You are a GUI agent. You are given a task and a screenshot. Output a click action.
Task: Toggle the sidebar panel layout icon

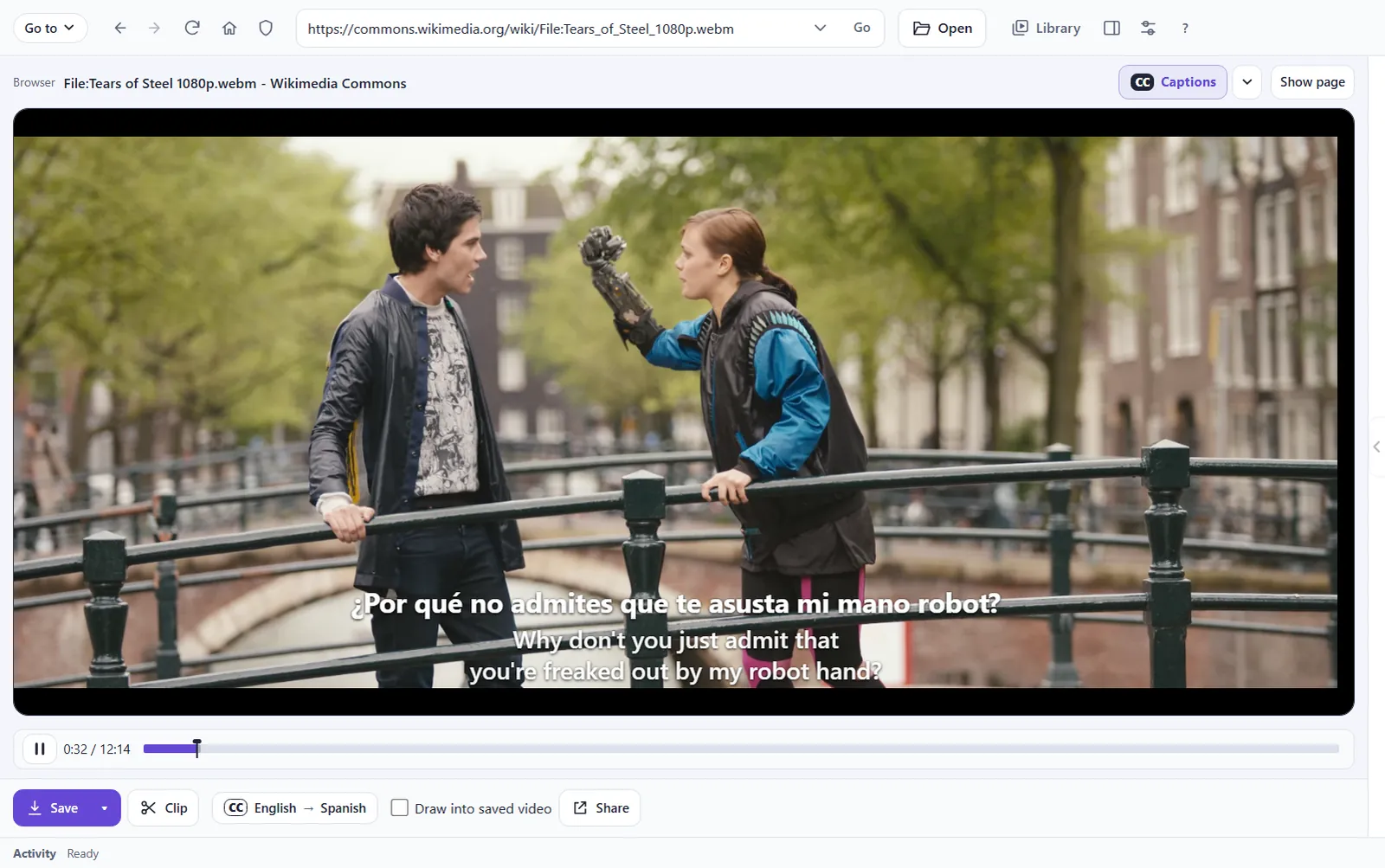click(1112, 29)
